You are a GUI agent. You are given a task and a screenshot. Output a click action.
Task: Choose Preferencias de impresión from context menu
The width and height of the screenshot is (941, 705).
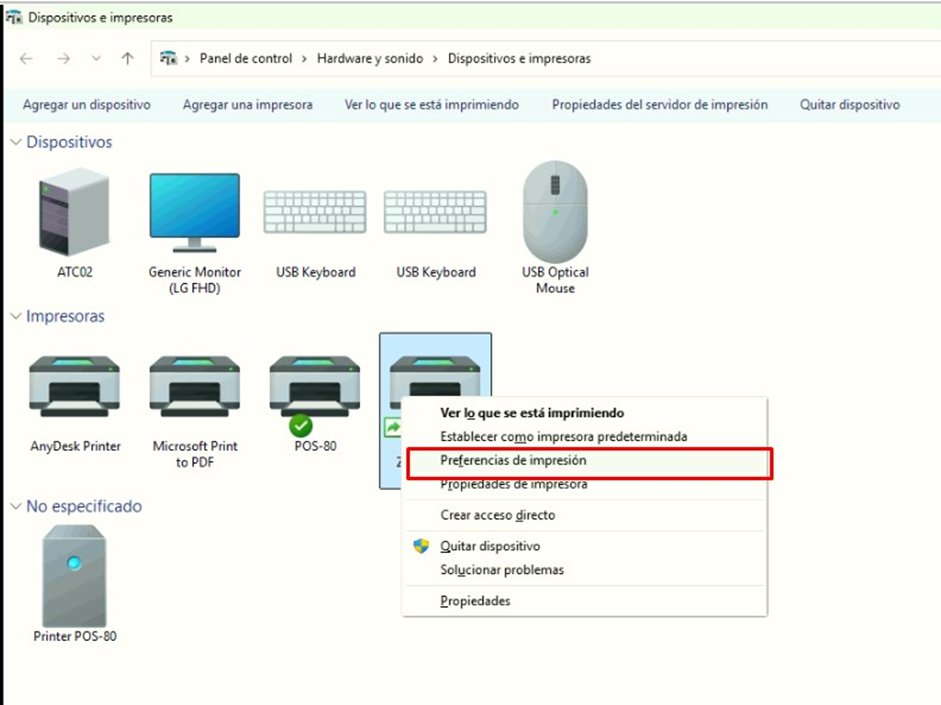[513, 461]
